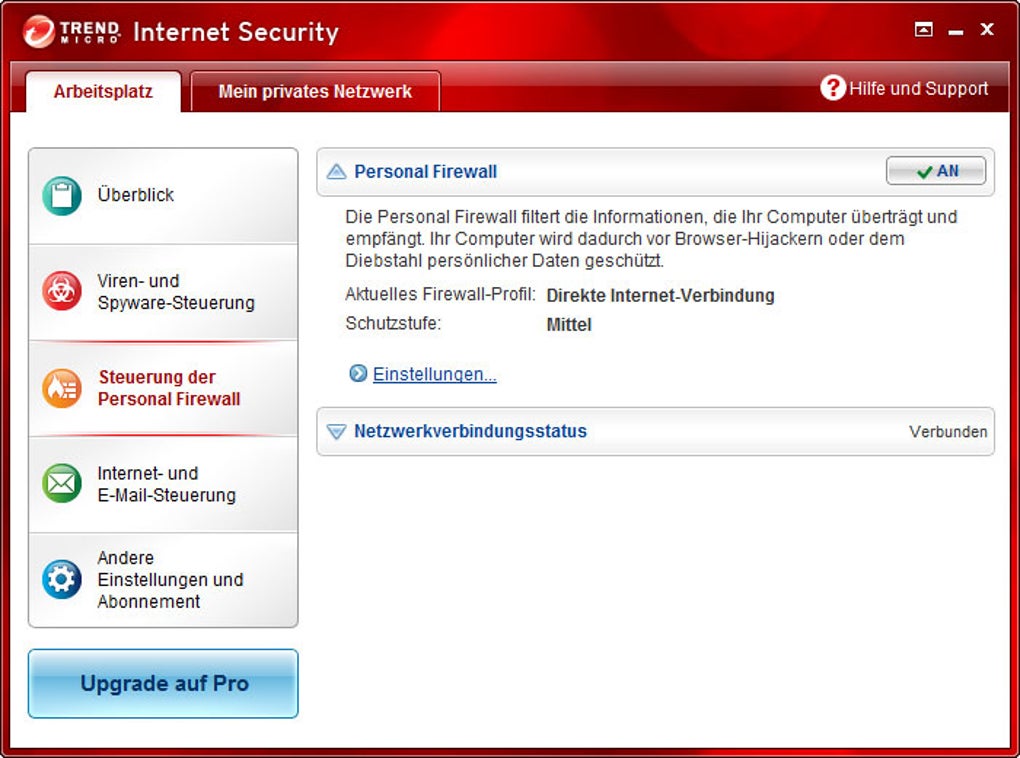Image resolution: width=1020 pixels, height=758 pixels.
Task: Open Hilfe und Support
Action: tap(918, 89)
